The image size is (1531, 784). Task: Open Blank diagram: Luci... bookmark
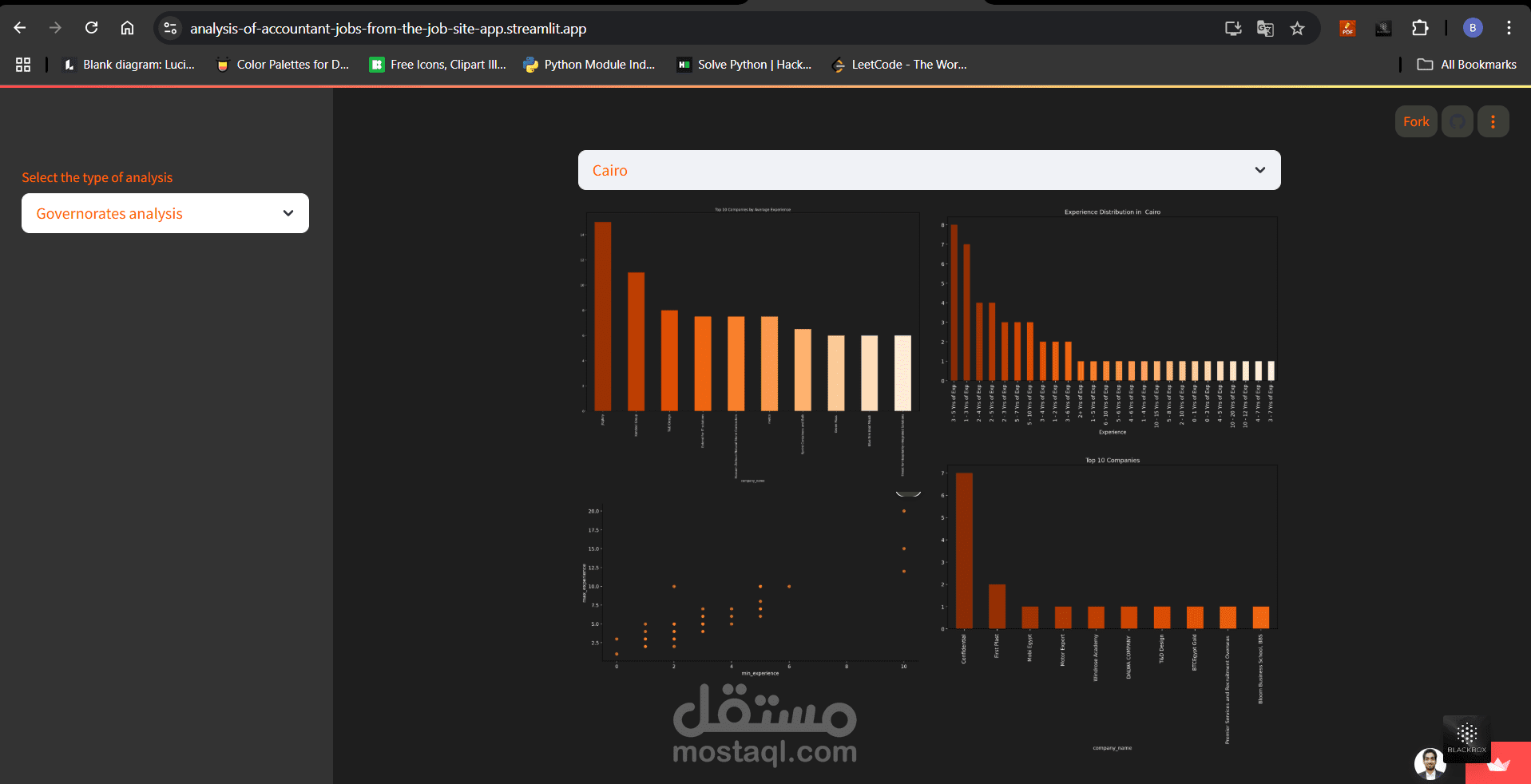[129, 65]
